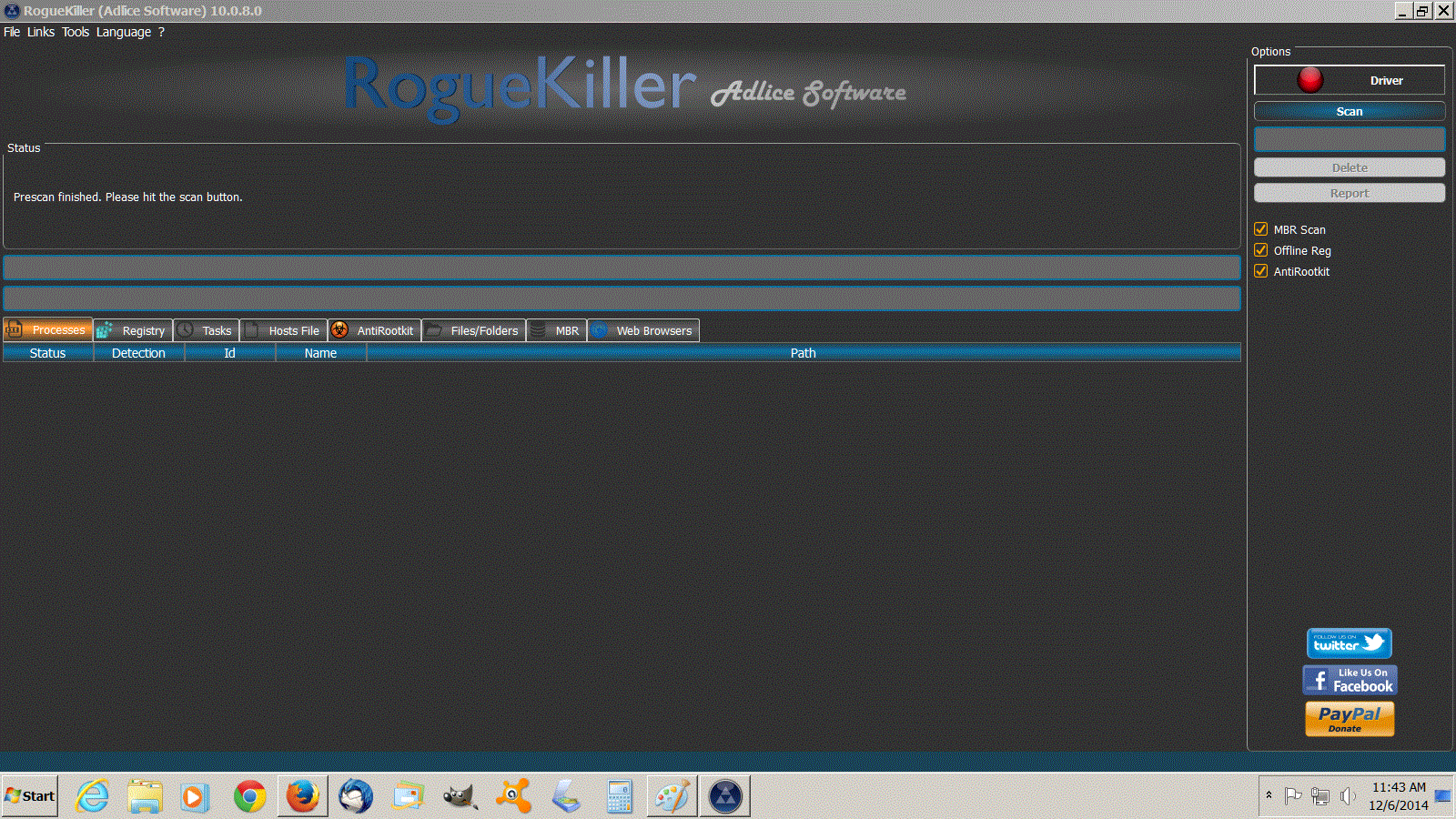Start a scan with the Scan button
Screen dimensions: 1456x819
[1350, 111]
